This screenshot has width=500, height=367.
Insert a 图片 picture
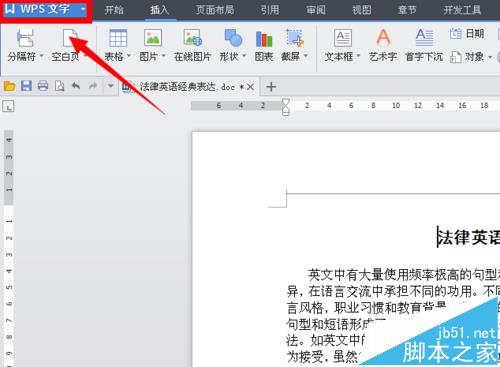coord(153,38)
